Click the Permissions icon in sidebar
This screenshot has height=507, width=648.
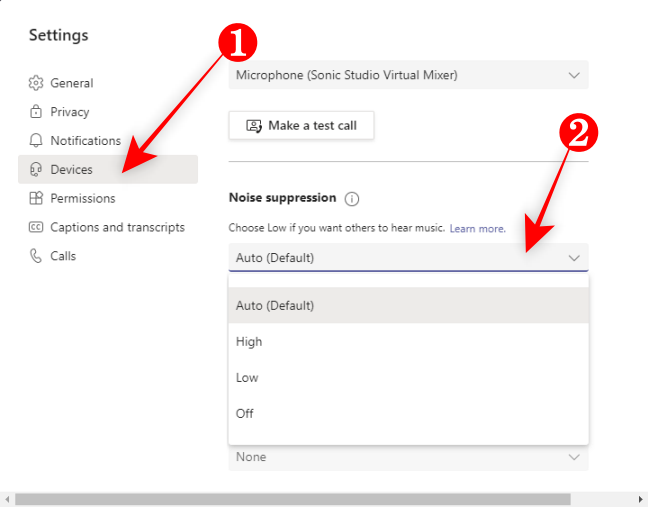36,198
